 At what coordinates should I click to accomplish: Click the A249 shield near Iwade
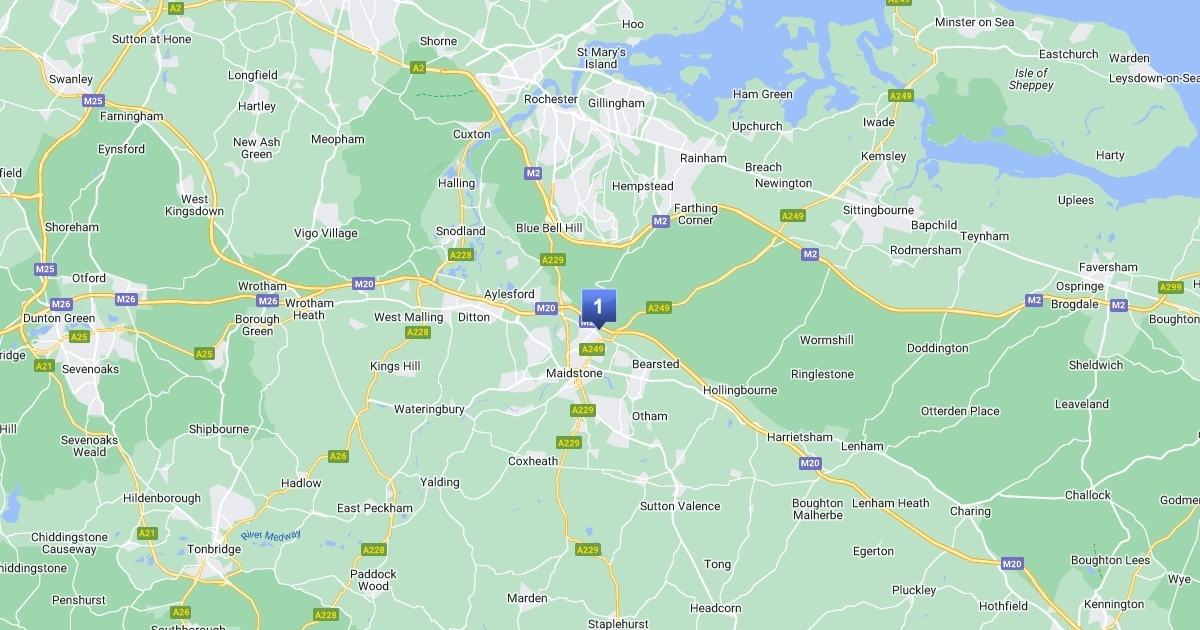click(901, 95)
